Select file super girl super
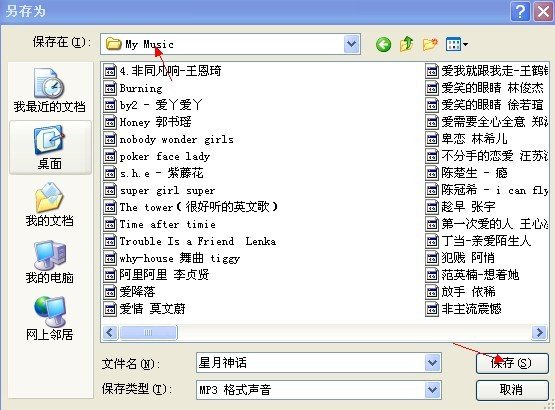This screenshot has height=410, width=555. pos(160,190)
